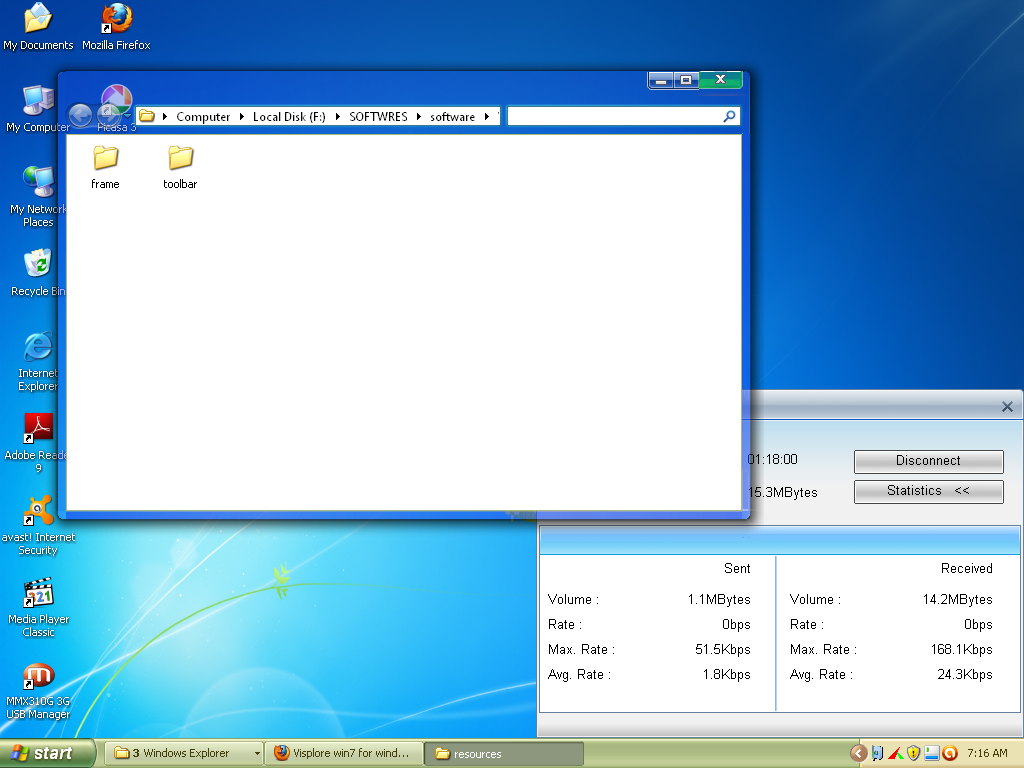This screenshot has width=1024, height=768.
Task: Expand the software breadcrumb dropdown arrow
Action: (x=489, y=116)
